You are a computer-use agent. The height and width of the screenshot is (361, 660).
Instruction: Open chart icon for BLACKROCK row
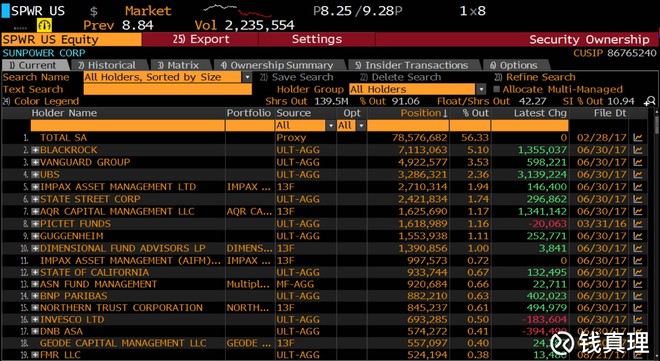tap(638, 150)
